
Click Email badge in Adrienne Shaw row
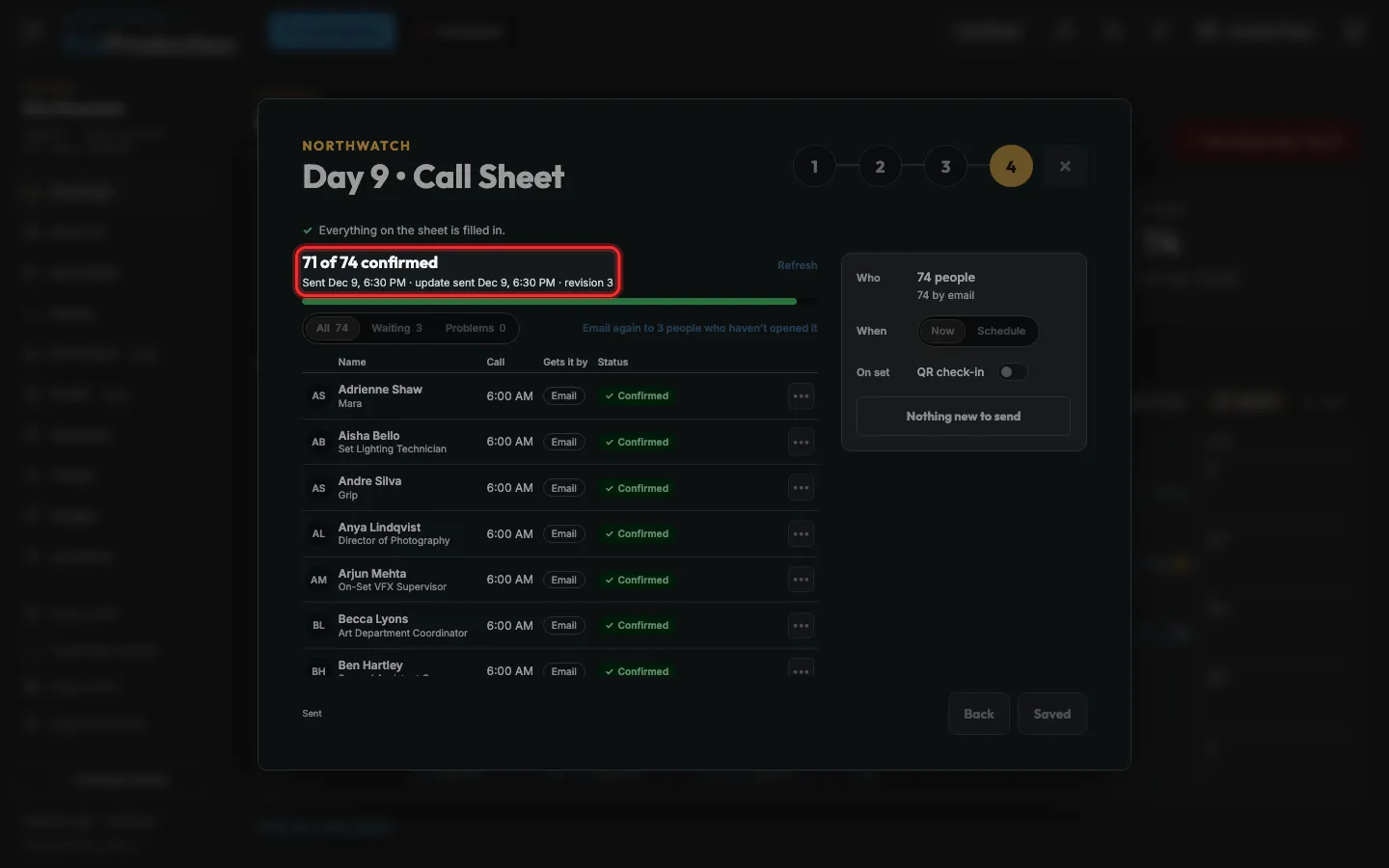point(564,396)
